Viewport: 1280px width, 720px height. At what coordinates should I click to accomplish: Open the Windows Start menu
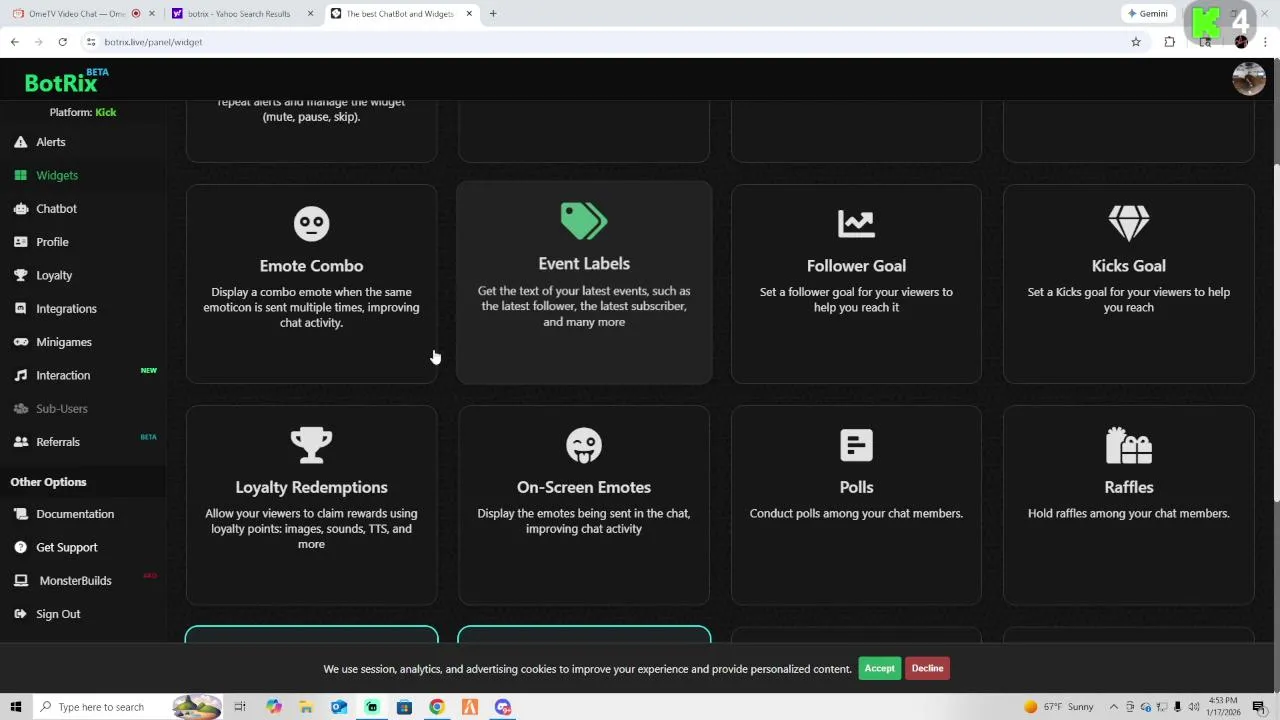(15, 707)
